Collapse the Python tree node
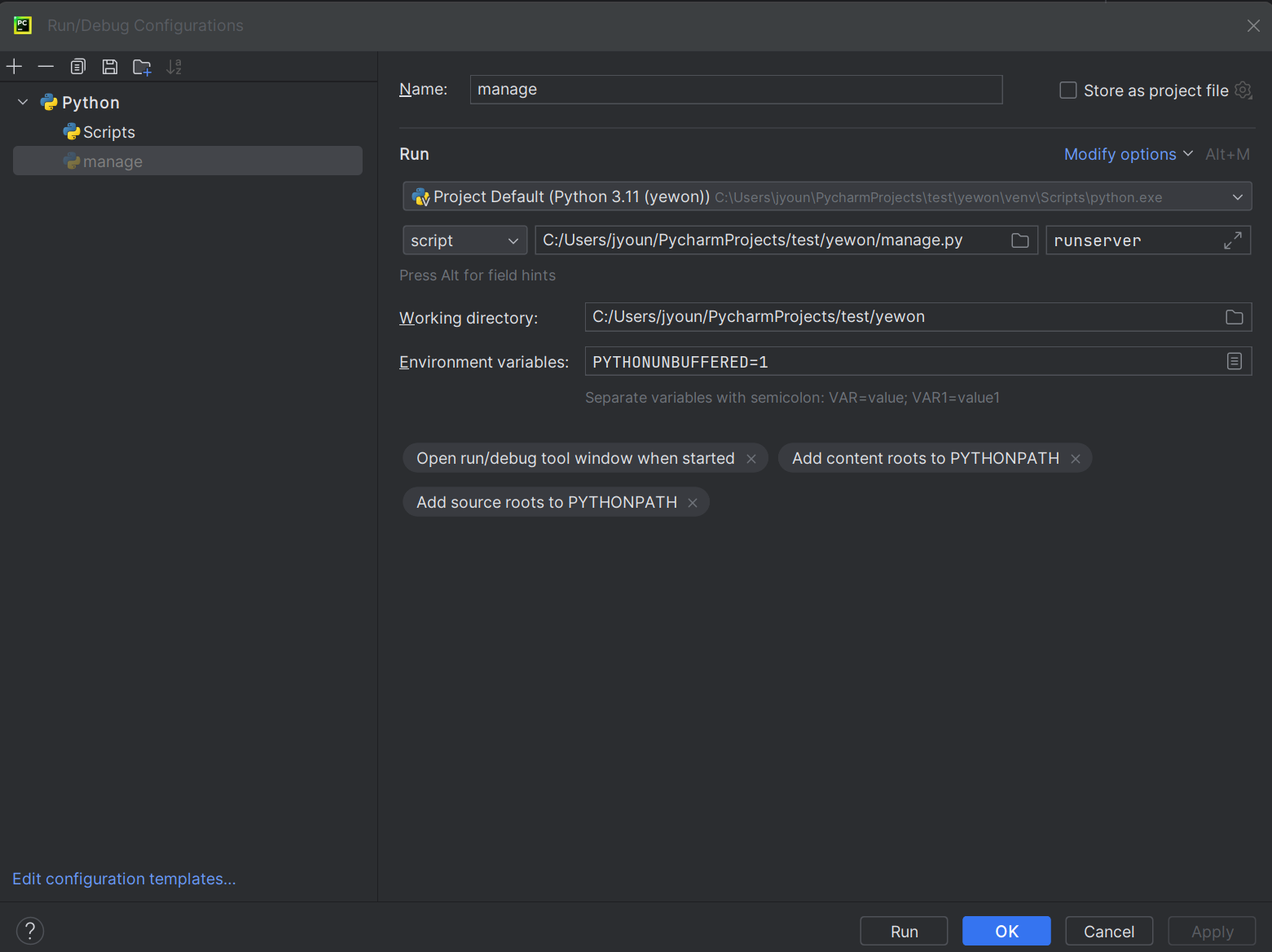The width and height of the screenshot is (1272, 952). click(23, 103)
